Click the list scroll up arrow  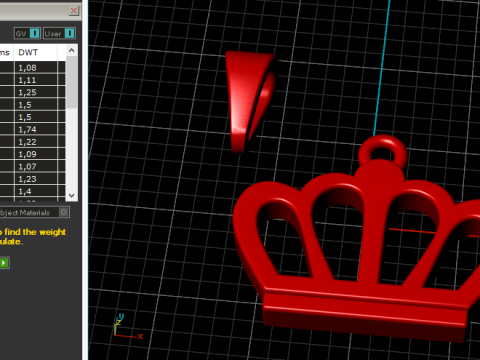tap(71, 50)
